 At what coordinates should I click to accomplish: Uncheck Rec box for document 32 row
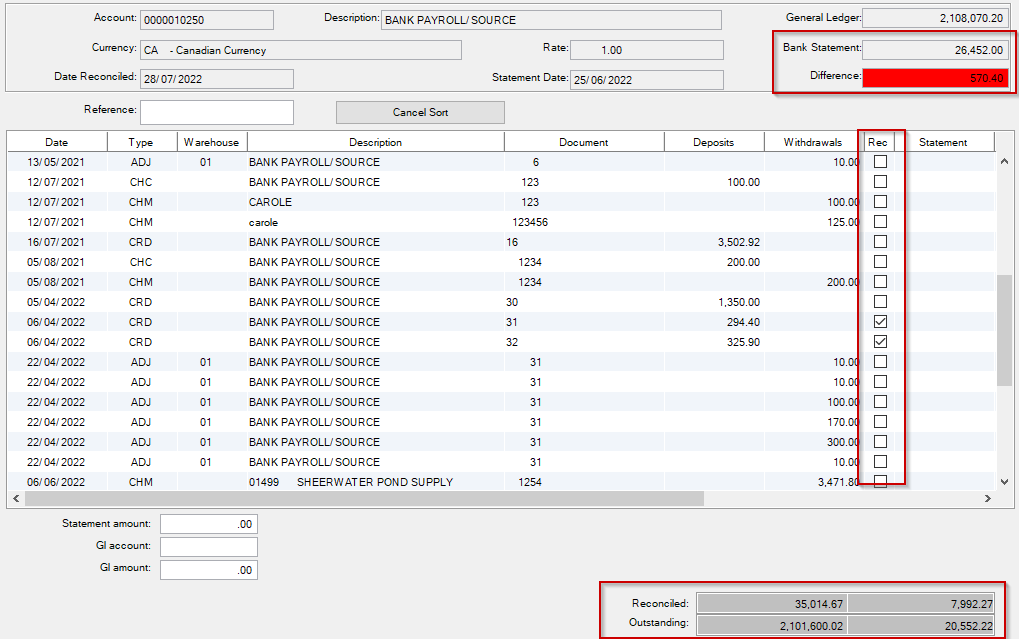click(x=881, y=342)
